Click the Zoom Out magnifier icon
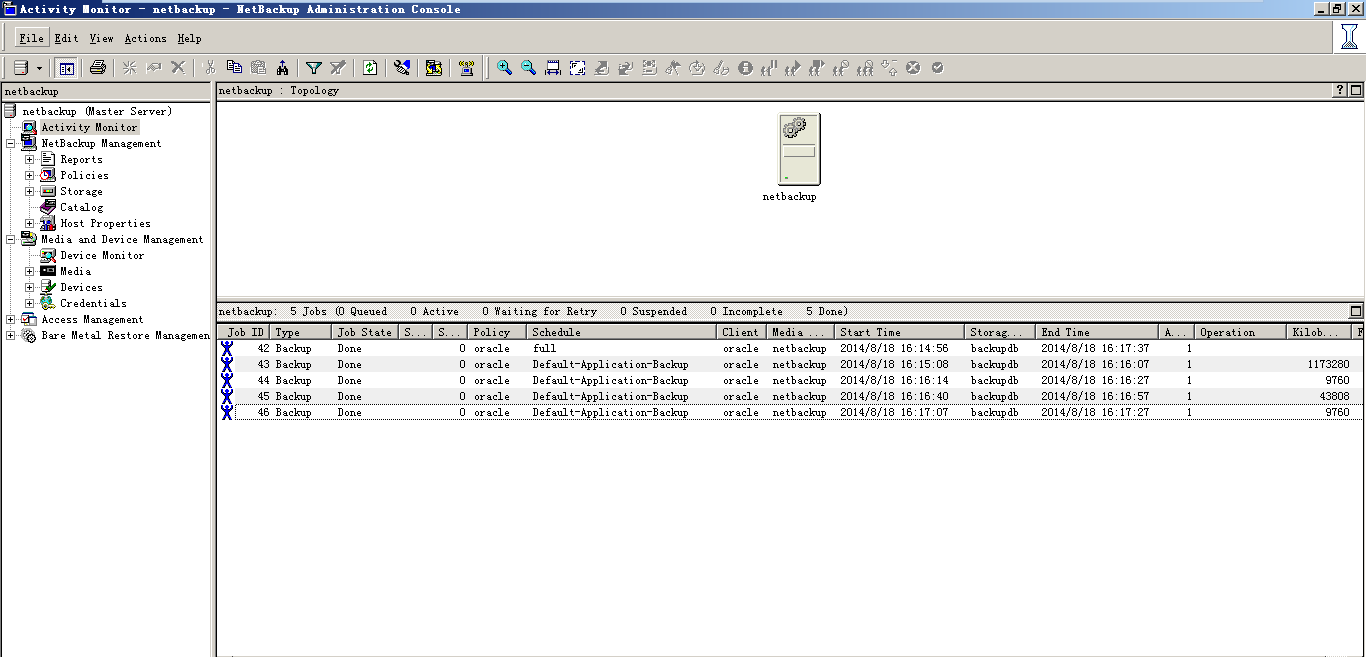The height and width of the screenshot is (657, 1366). (528, 68)
